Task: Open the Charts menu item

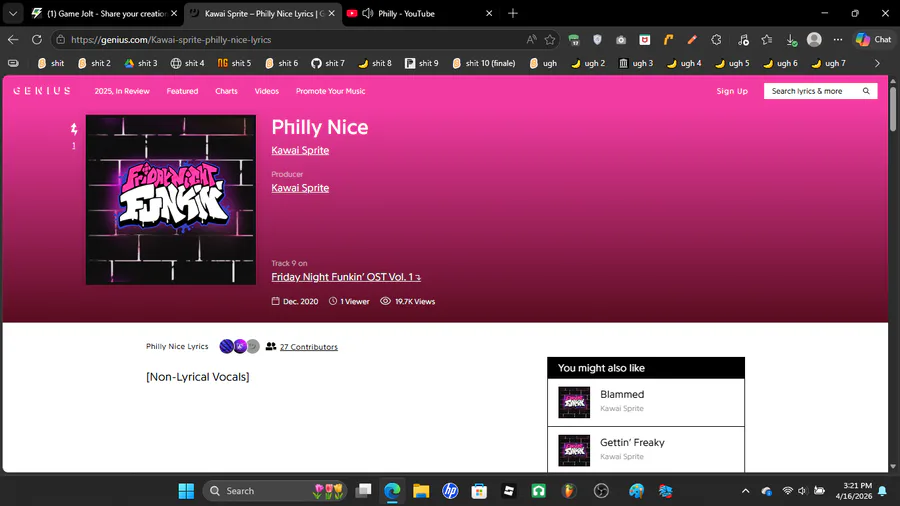Action: [226, 91]
